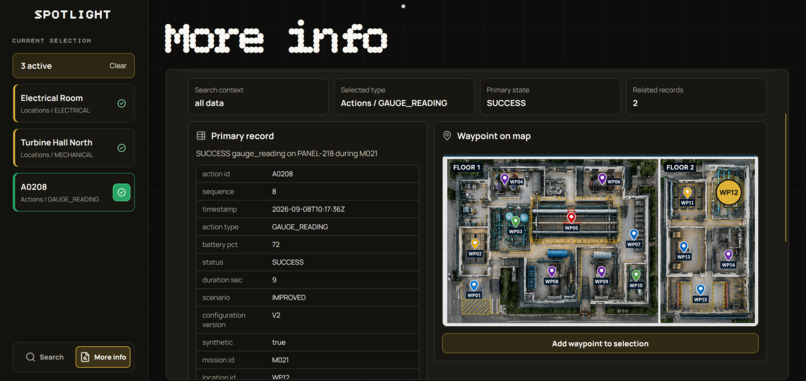This screenshot has height=381, width=806.
Task: Click the red WP05 waypoint pin
Action: click(x=571, y=217)
